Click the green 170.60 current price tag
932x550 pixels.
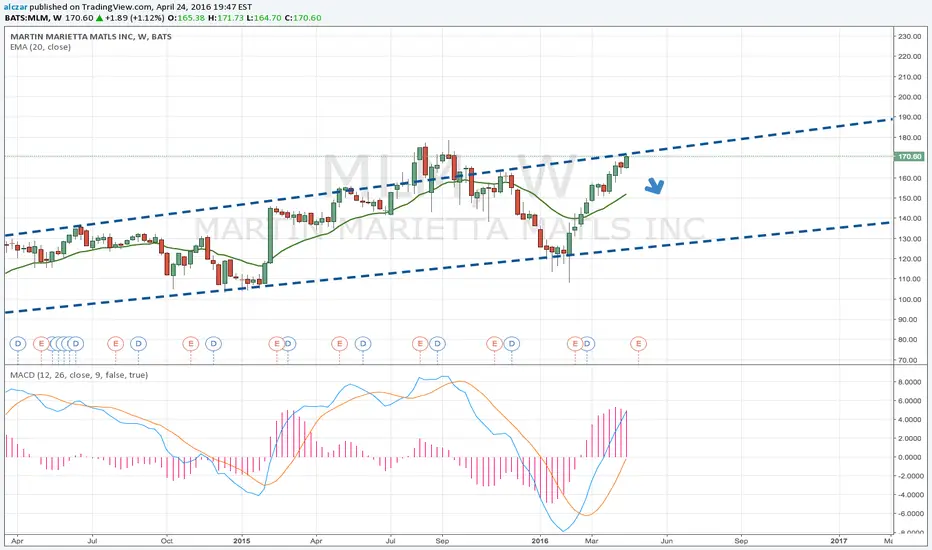[909, 157]
